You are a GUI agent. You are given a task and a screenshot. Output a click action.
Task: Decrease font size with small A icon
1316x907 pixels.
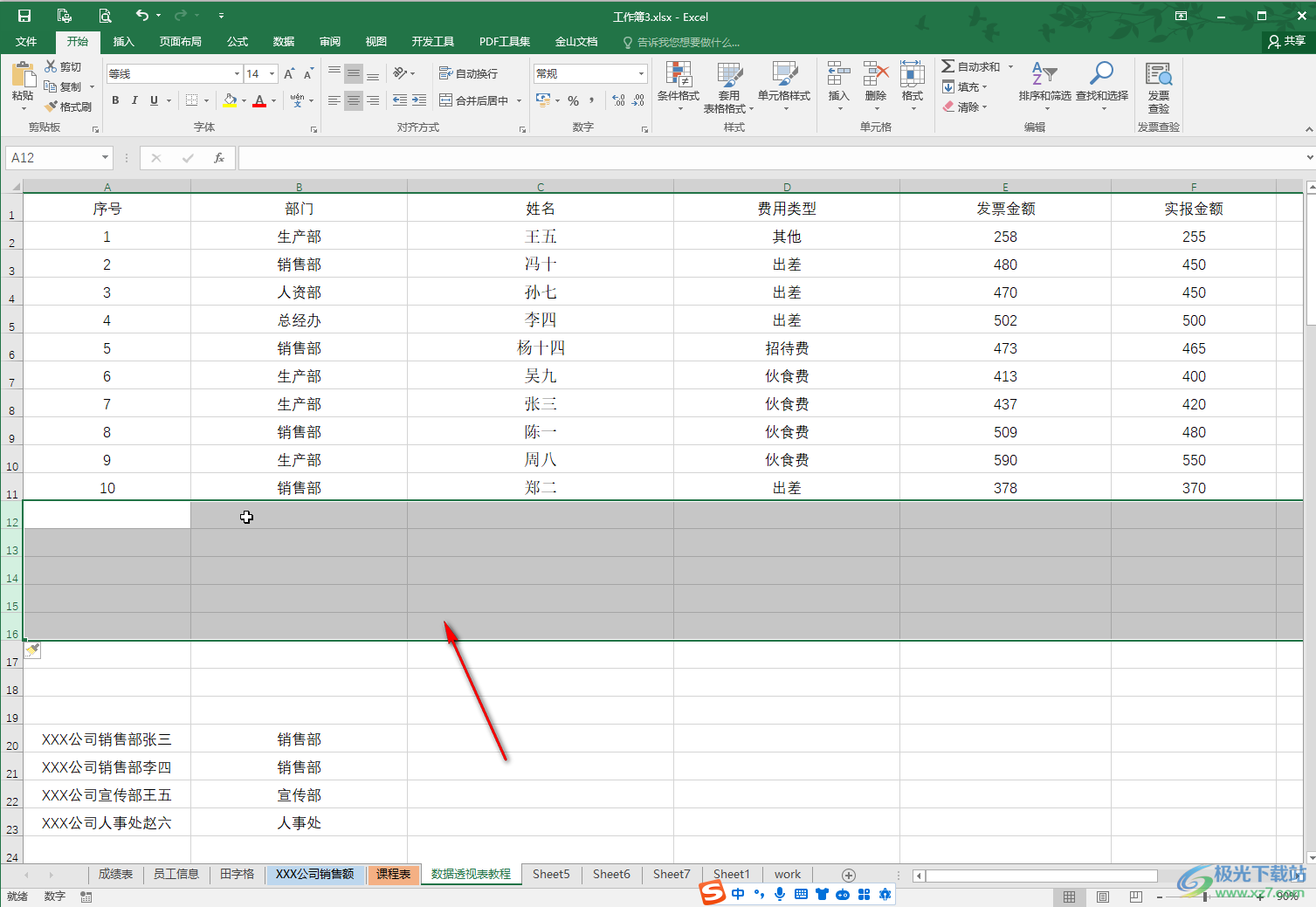coord(308,74)
